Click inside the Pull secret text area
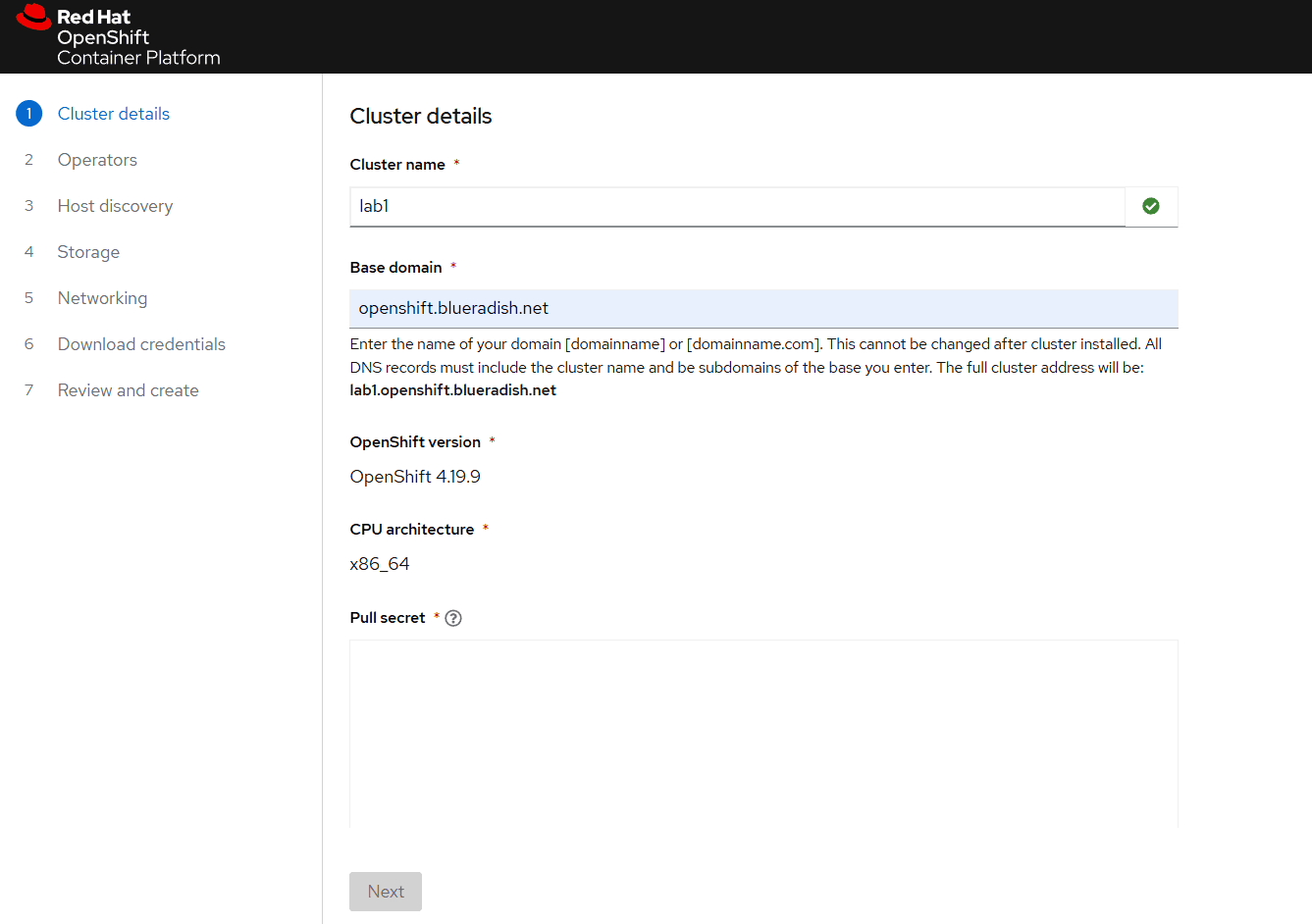 coord(763,733)
